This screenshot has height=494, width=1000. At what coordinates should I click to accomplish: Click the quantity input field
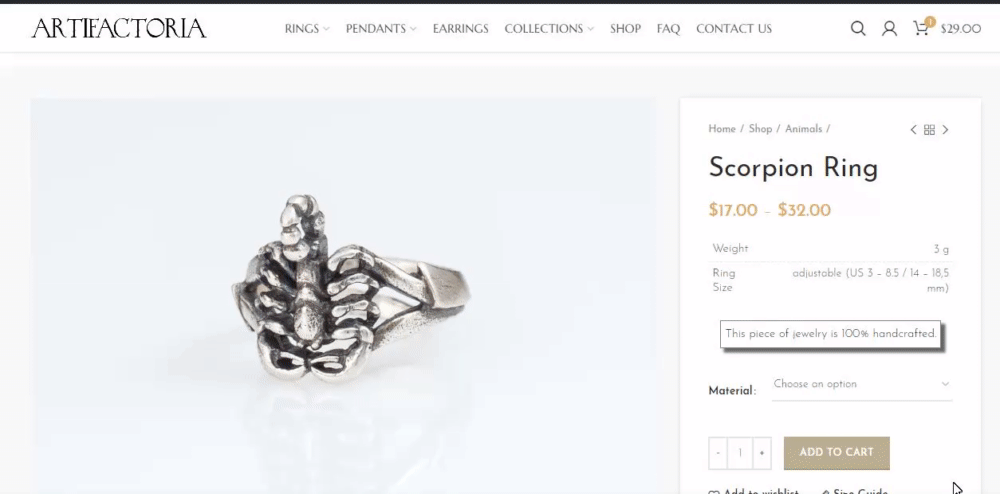[x=740, y=453]
